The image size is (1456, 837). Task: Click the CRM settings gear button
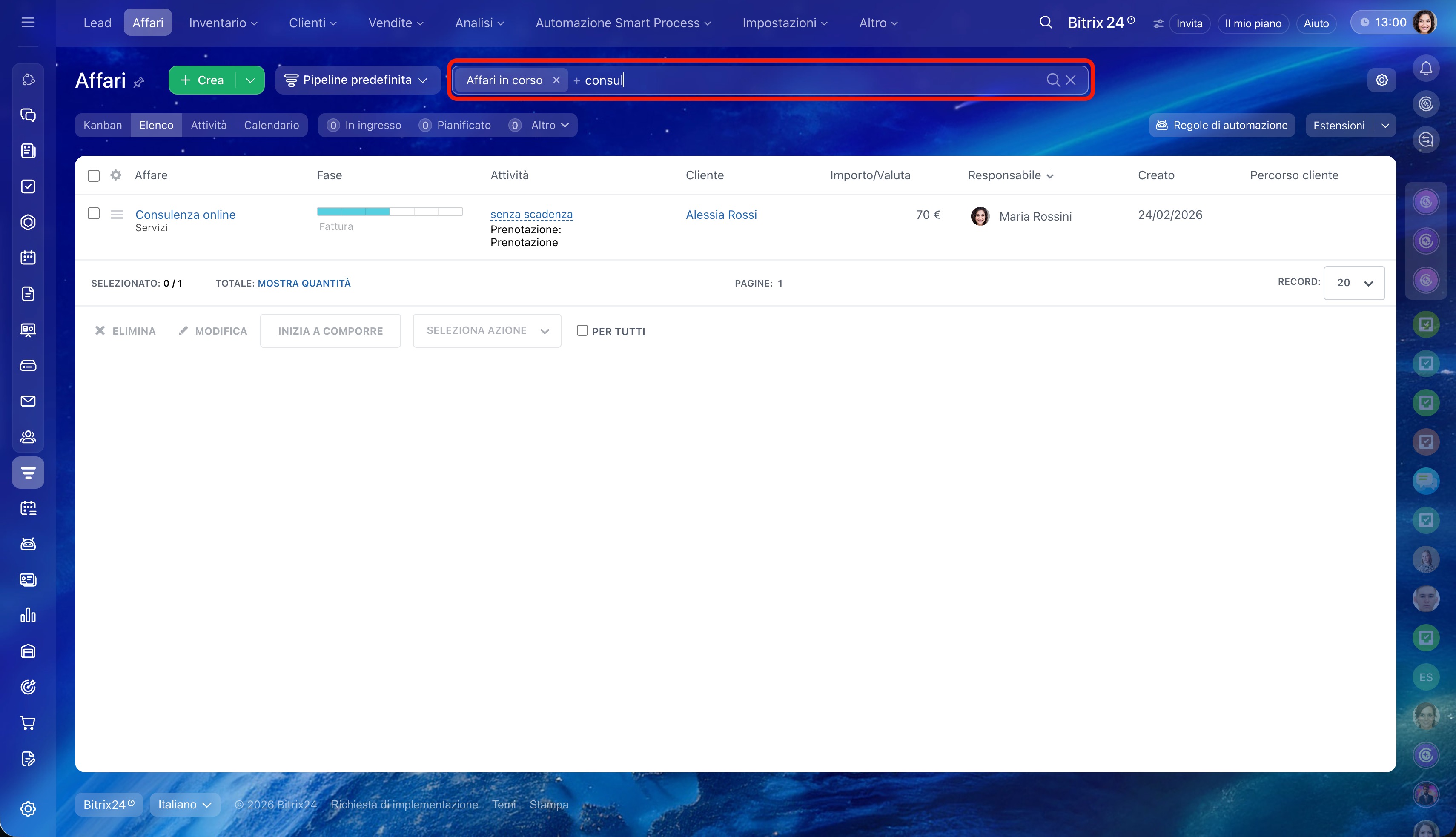(x=1381, y=80)
